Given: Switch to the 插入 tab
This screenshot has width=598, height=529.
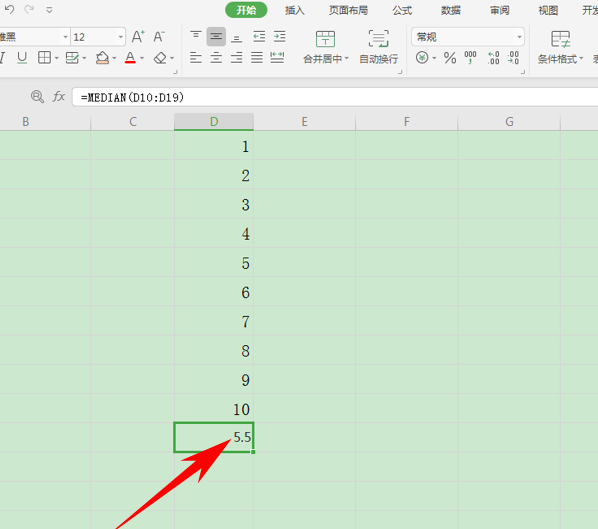Looking at the screenshot, I should click(x=294, y=10).
